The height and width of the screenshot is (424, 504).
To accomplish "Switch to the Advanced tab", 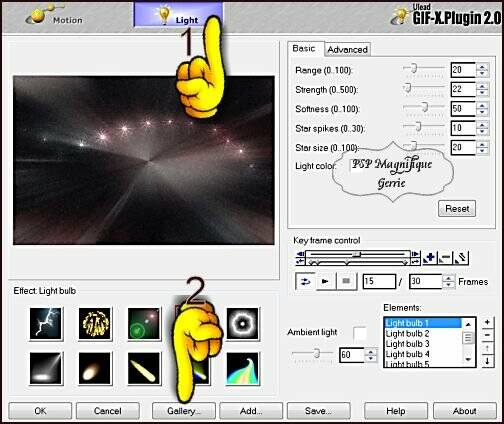I will pyautogui.click(x=347, y=50).
